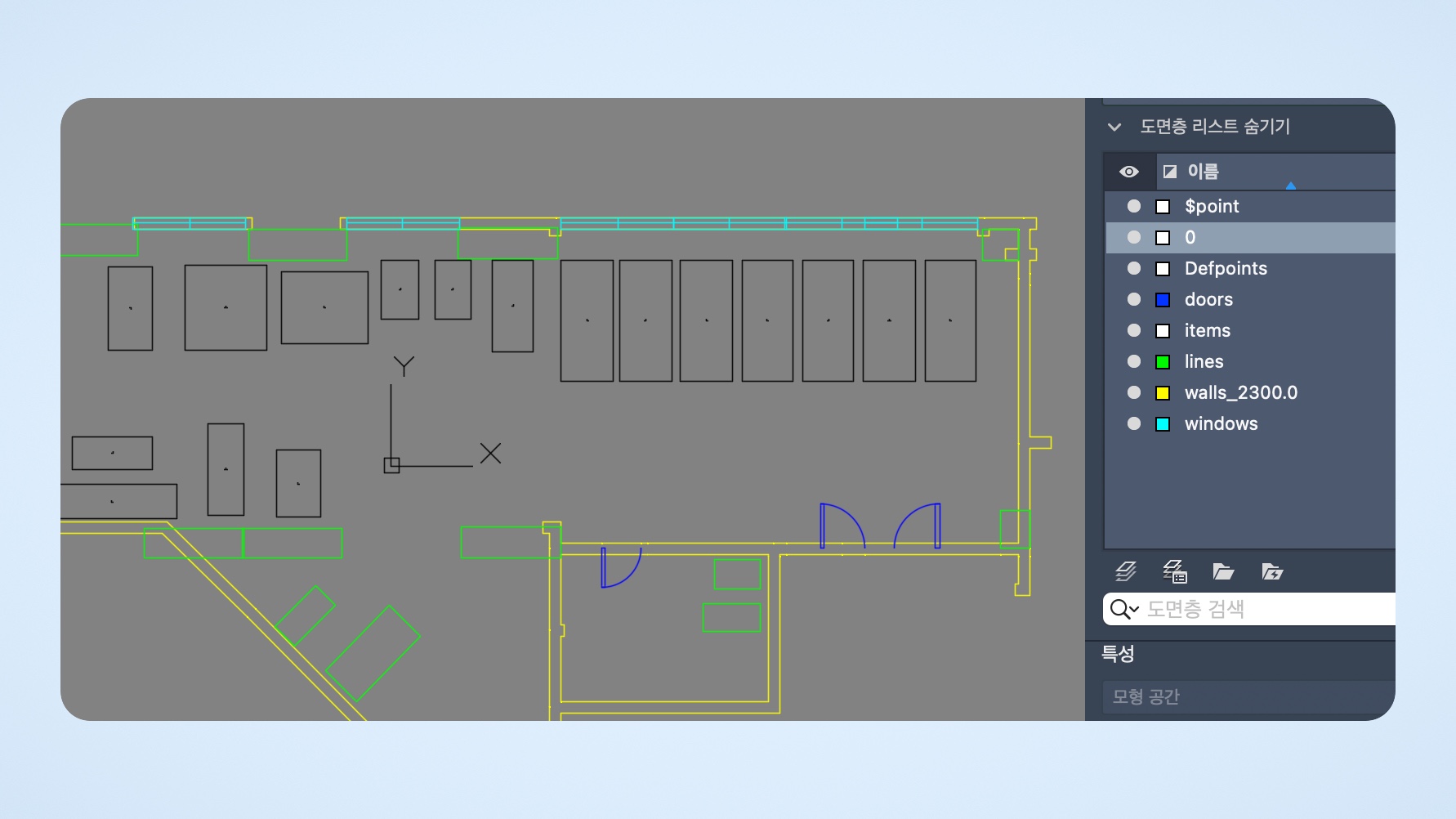Collapse the 도면층 리스트 숨기기 chevron
The height and width of the screenshot is (819, 1456).
coord(1114,127)
